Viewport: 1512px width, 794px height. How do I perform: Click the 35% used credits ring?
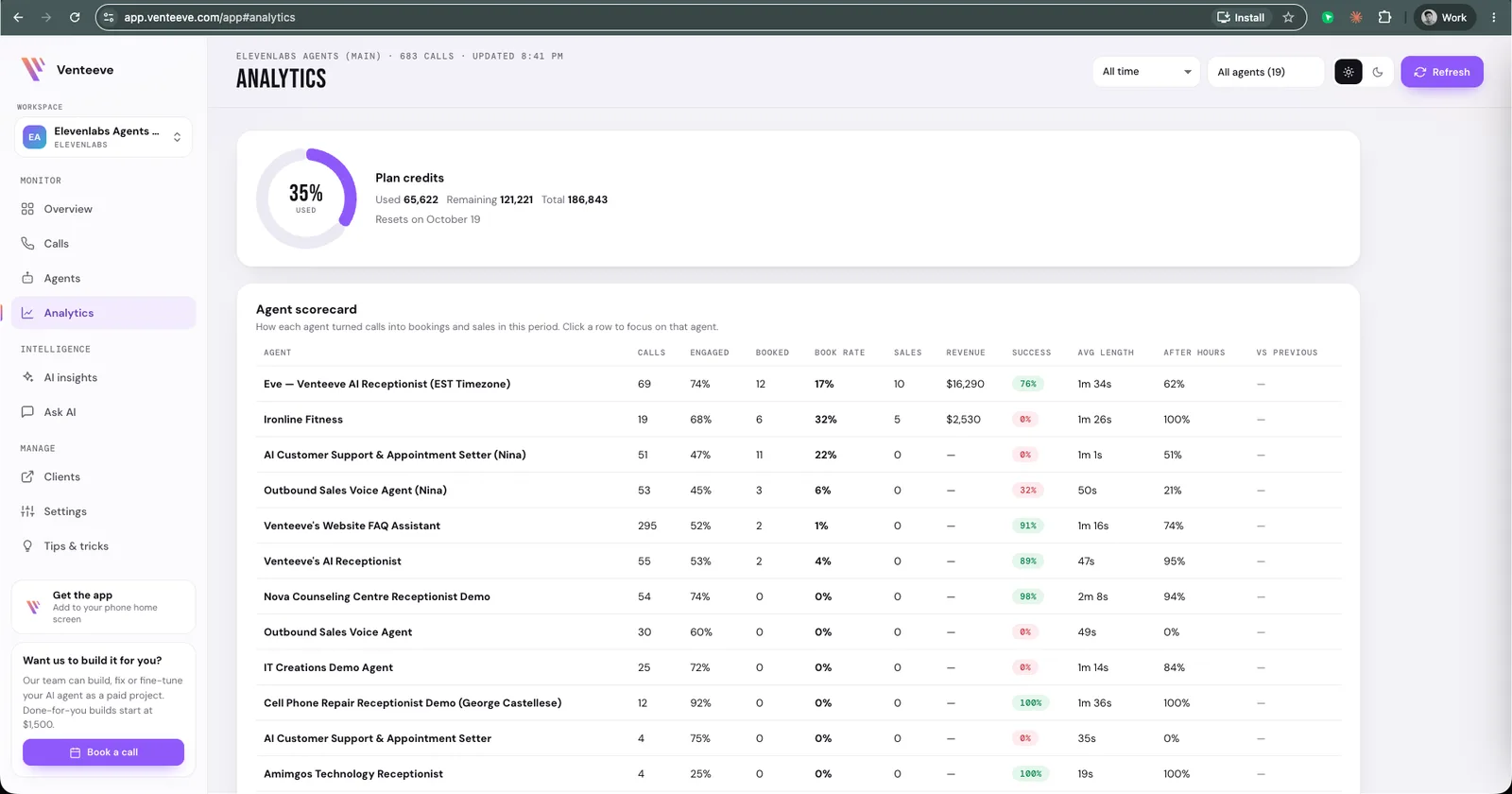(306, 198)
